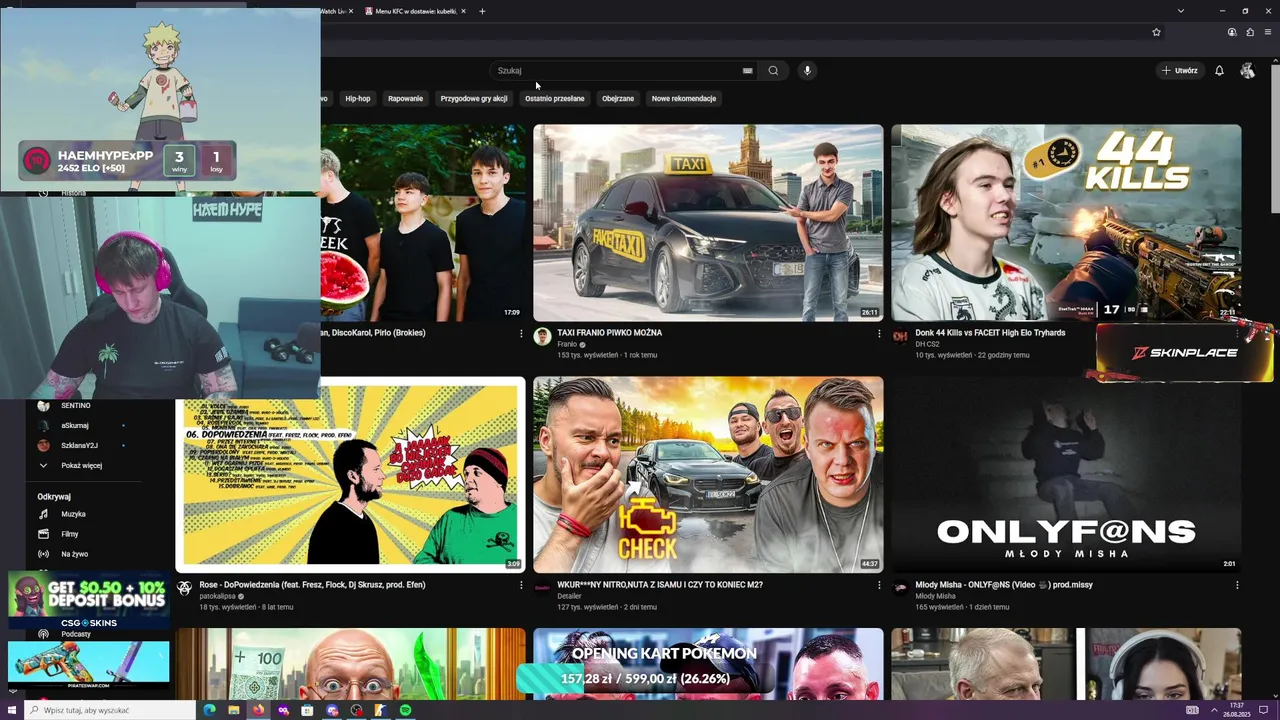This screenshot has width=1280, height=720.
Task: Open Firefox hamburger application menu
Action: pyautogui.click(x=1268, y=32)
